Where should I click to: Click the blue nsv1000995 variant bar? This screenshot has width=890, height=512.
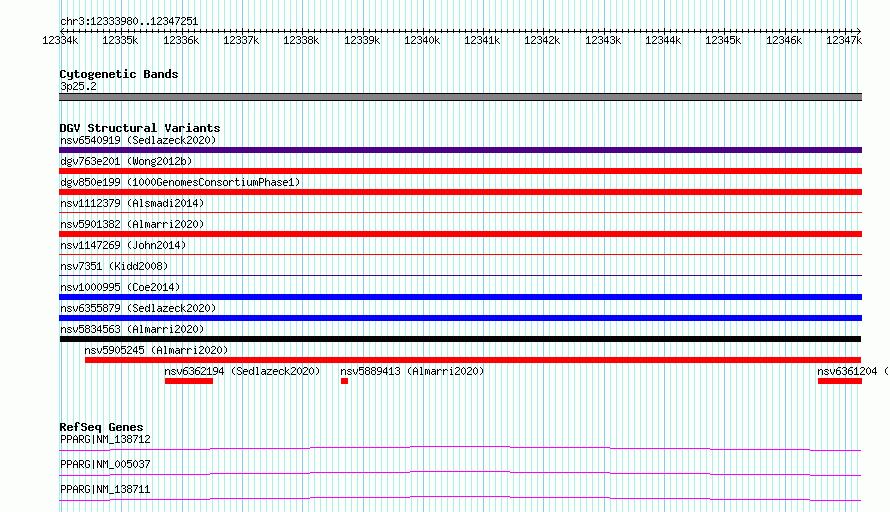pos(460,297)
